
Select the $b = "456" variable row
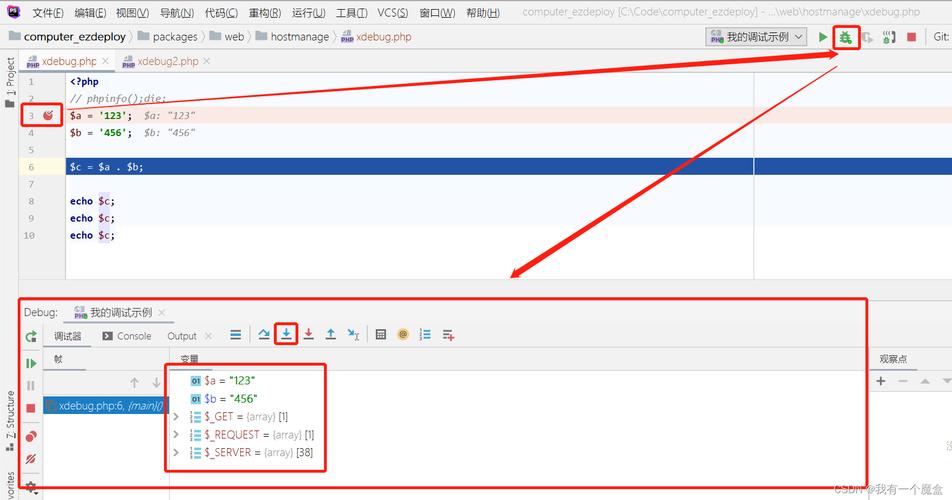pyautogui.click(x=223, y=399)
